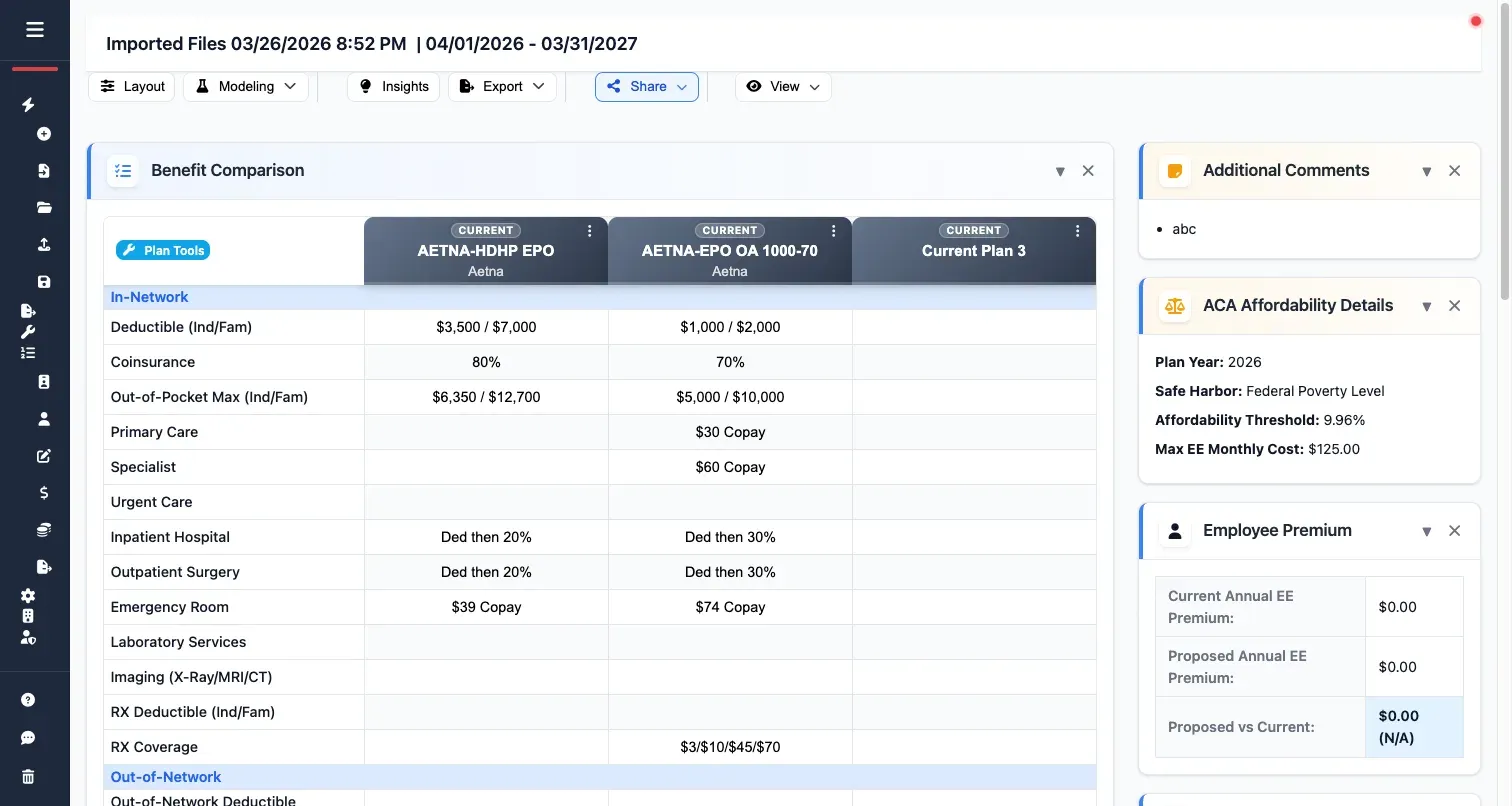Click the $39 Copay emergency room cell

click(486, 607)
